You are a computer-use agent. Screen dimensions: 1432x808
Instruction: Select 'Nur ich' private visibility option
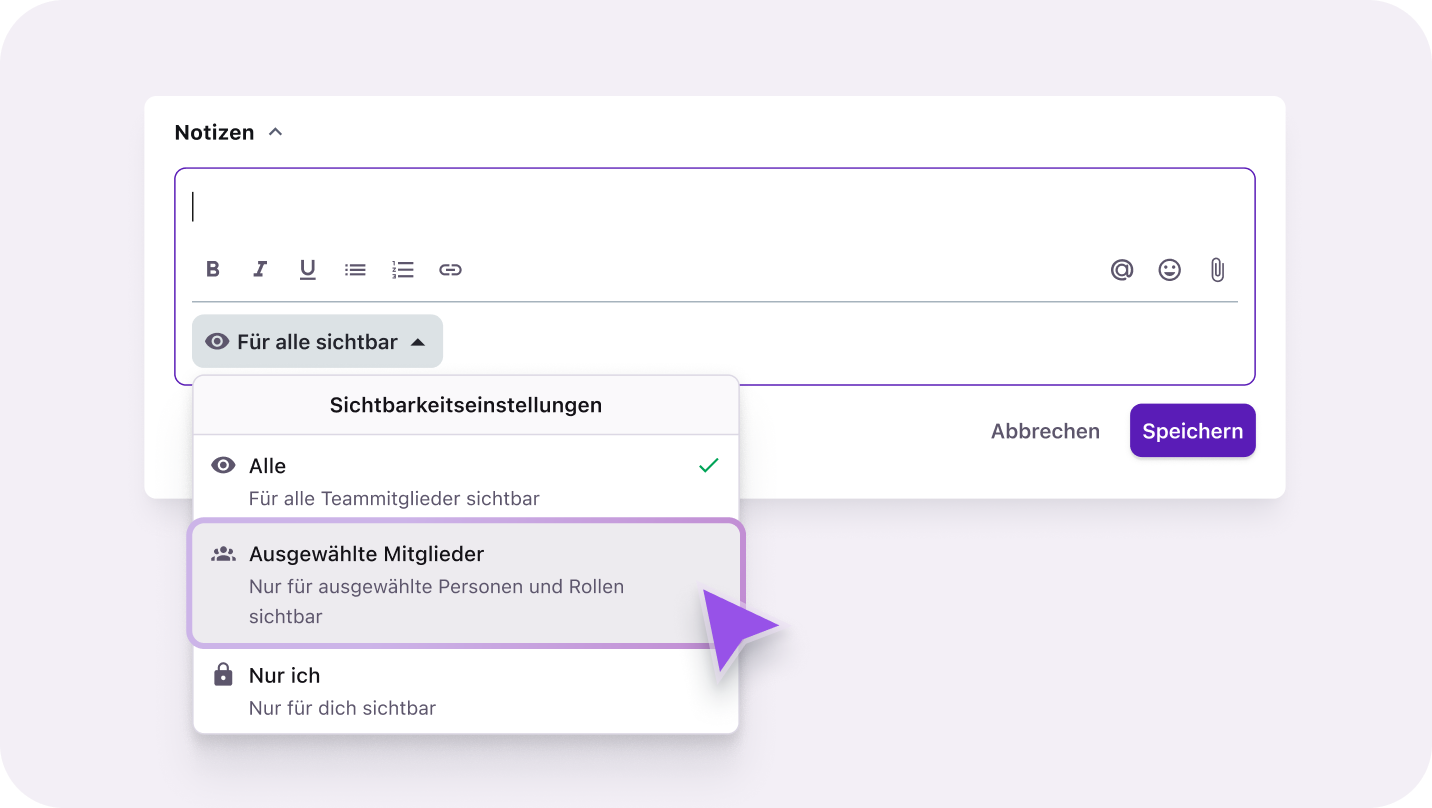coord(465,690)
